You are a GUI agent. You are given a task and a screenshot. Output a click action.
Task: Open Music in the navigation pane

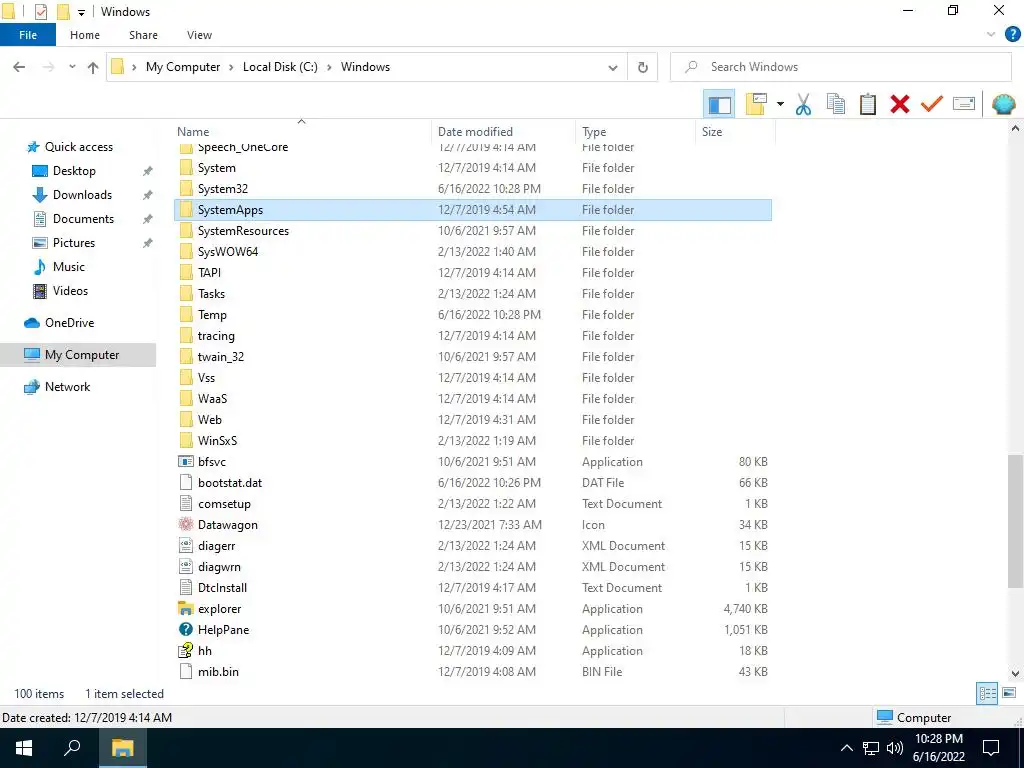[x=69, y=266]
